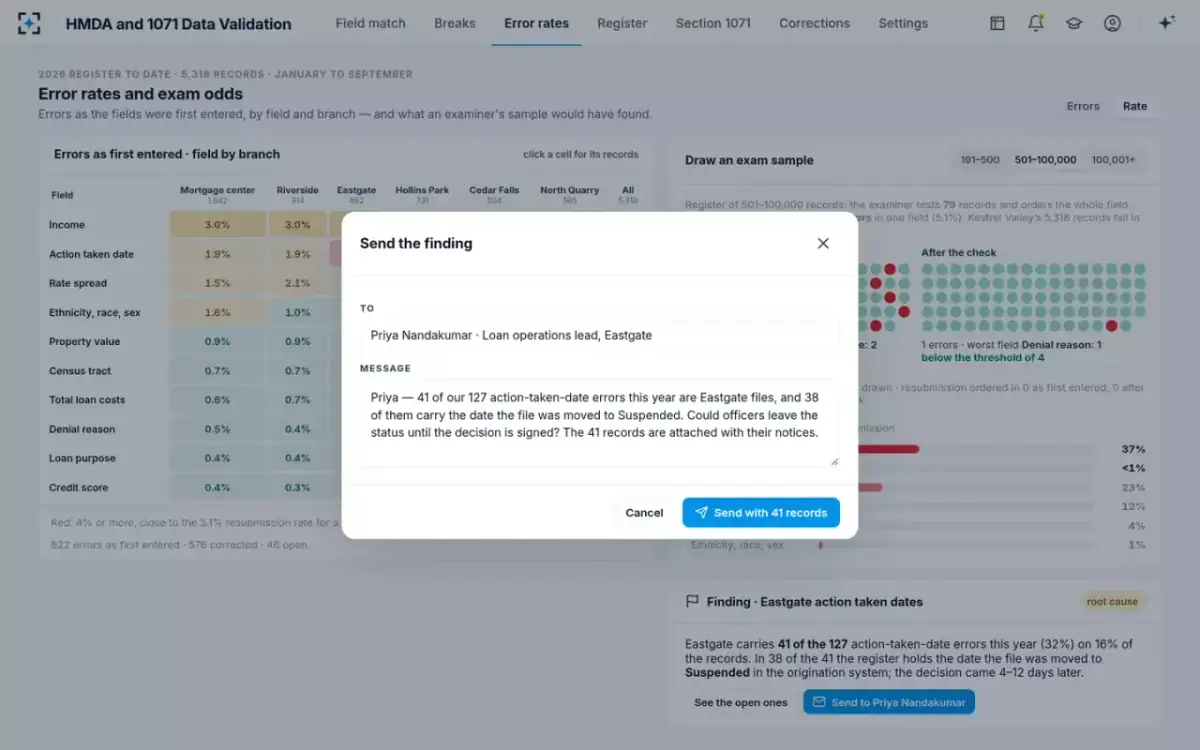Open Ethnicity, race, sex Riverside 1.0%

pyautogui.click(x=297, y=312)
